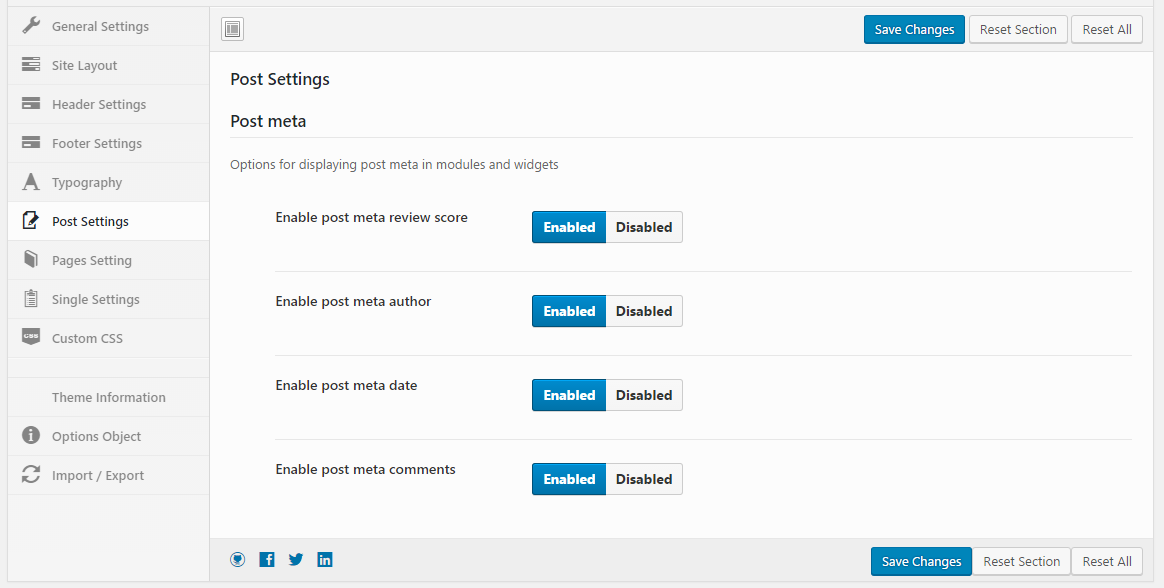Screen dimensions: 1164x588
Task: Turn off post meta date display
Action: tap(644, 395)
